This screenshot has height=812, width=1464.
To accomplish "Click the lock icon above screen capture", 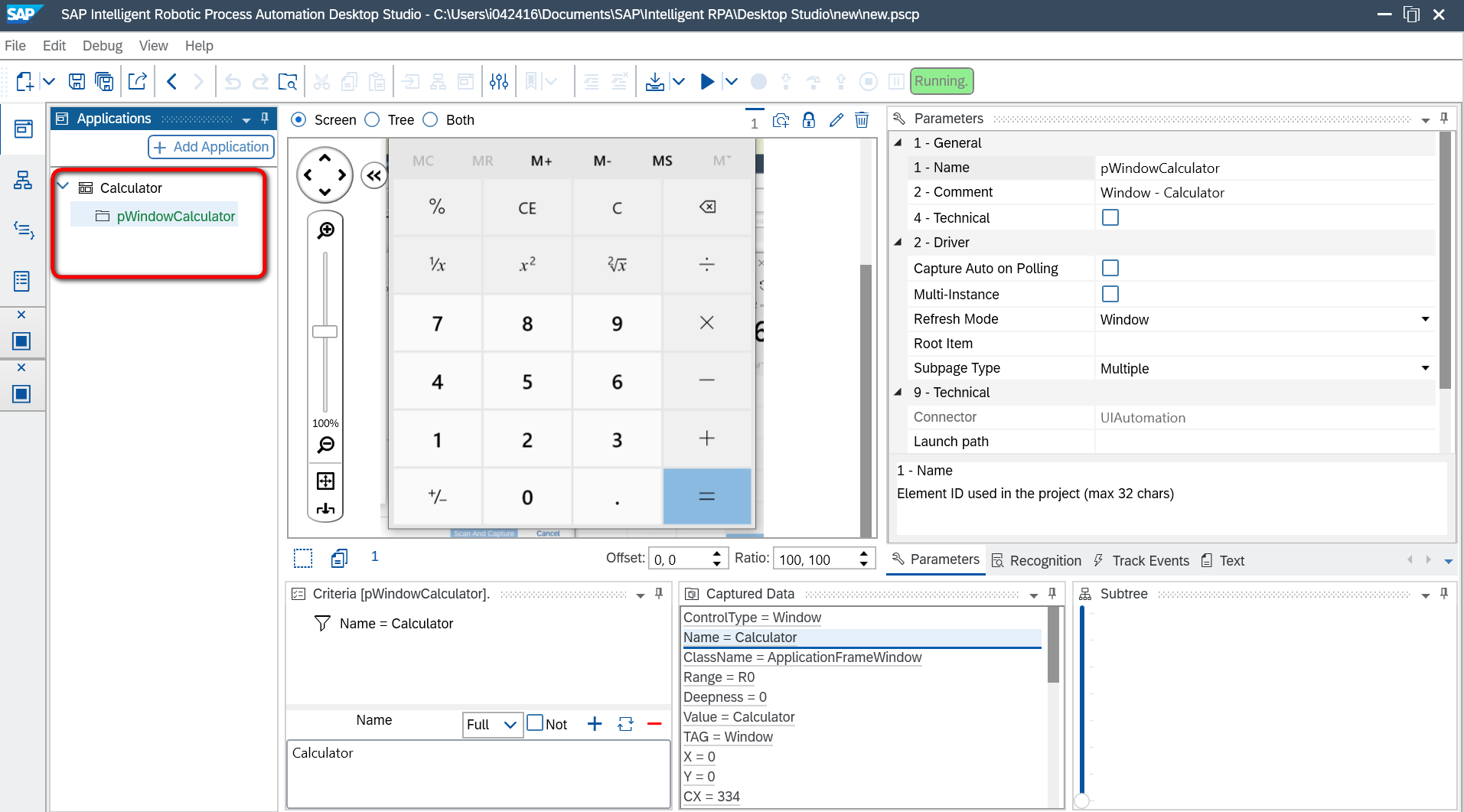I will click(809, 120).
